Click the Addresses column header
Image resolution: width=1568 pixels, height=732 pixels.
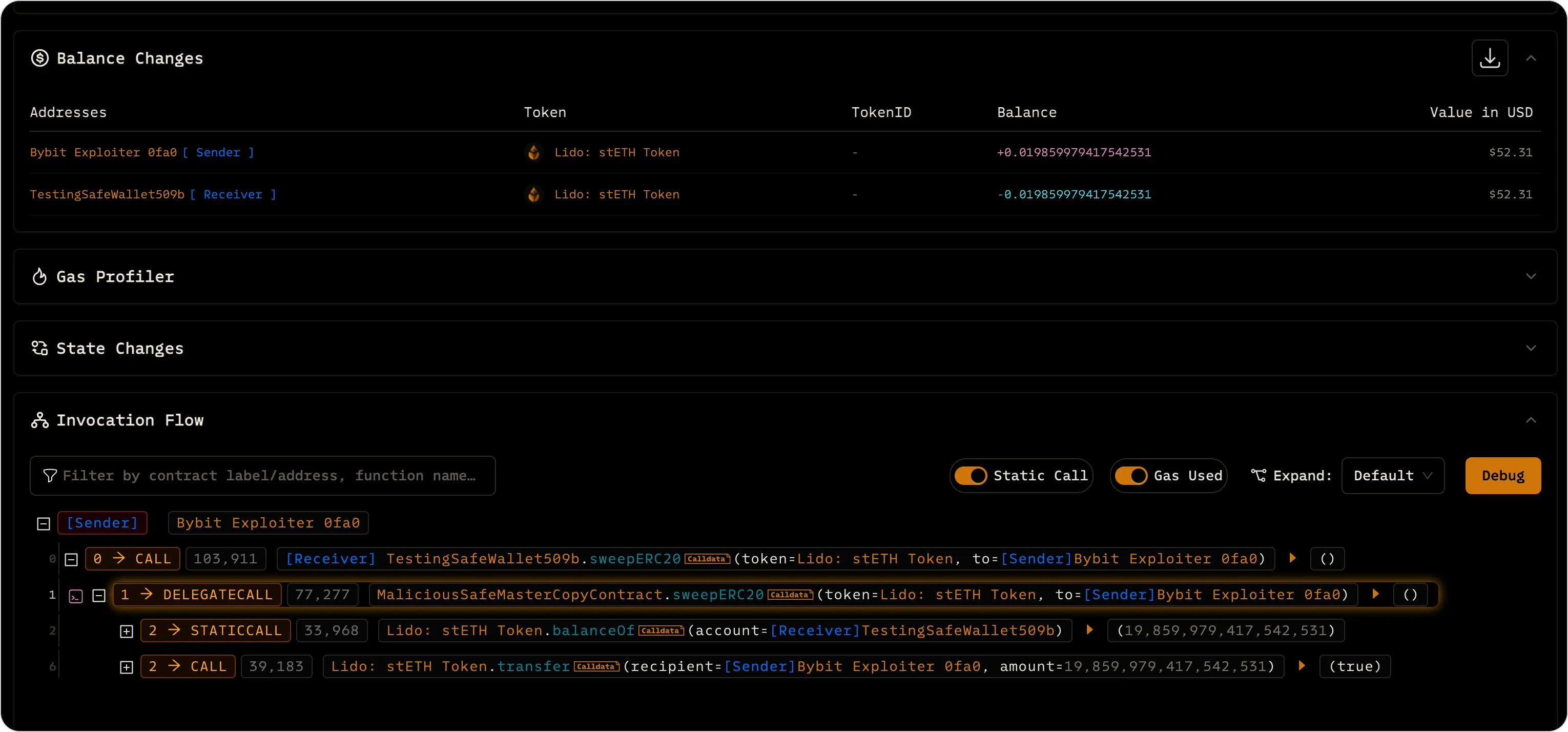coord(68,113)
